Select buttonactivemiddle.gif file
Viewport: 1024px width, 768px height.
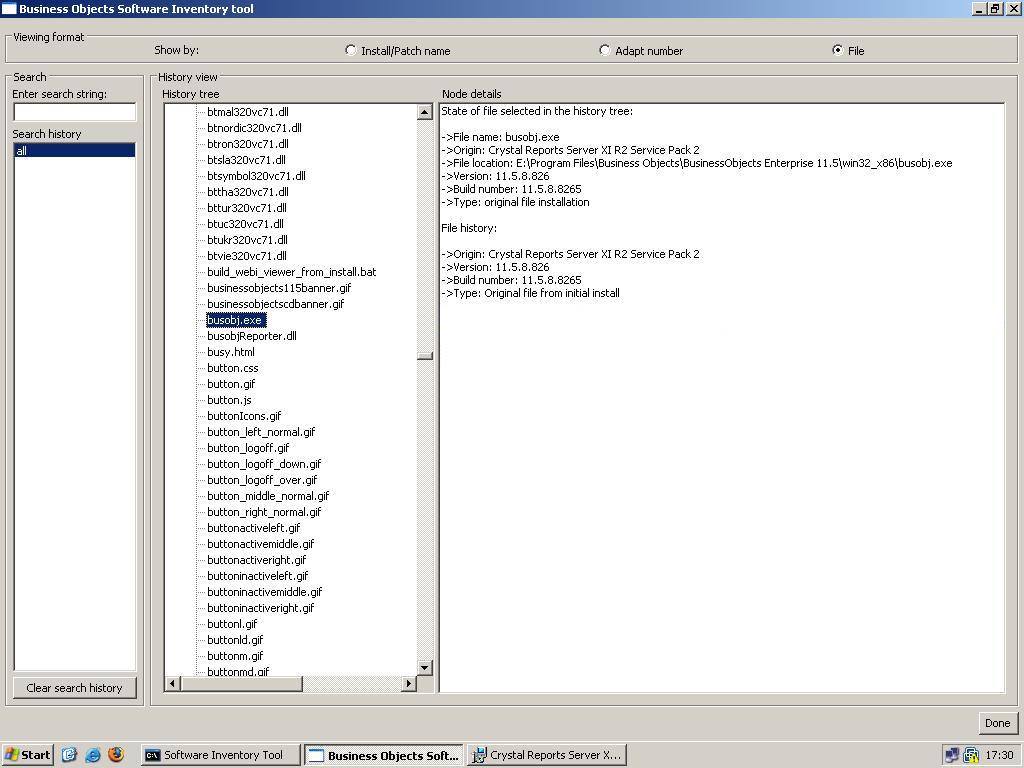click(261, 544)
